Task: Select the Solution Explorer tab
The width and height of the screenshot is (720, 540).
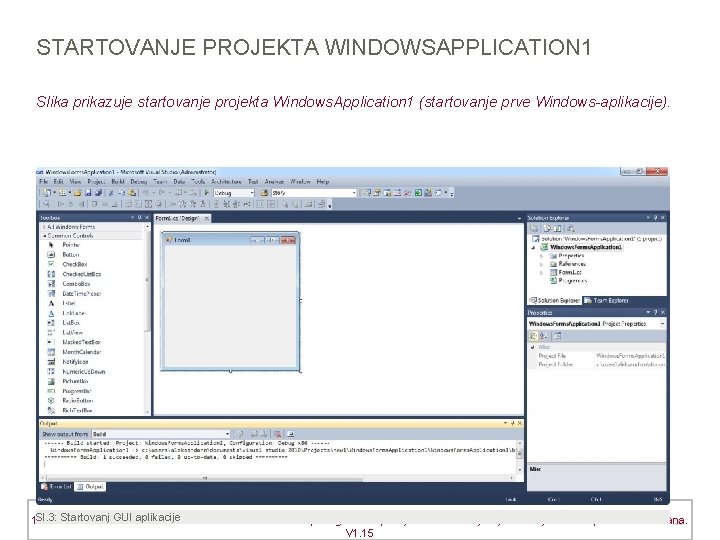Action: [555, 301]
